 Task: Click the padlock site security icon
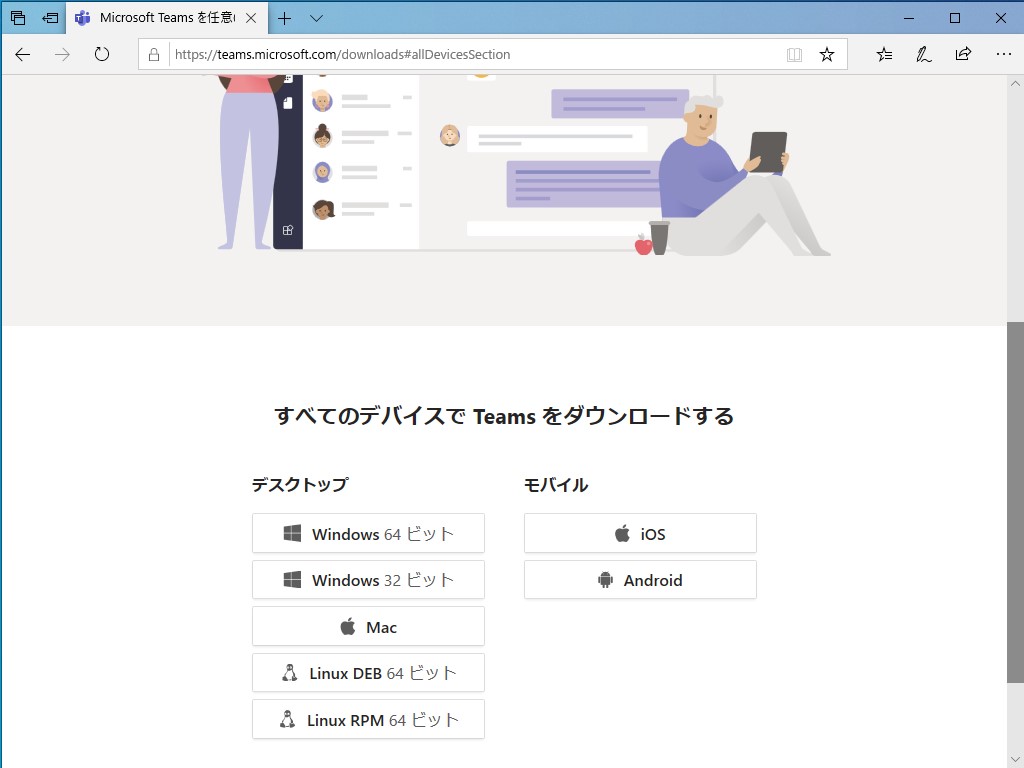[x=154, y=55]
